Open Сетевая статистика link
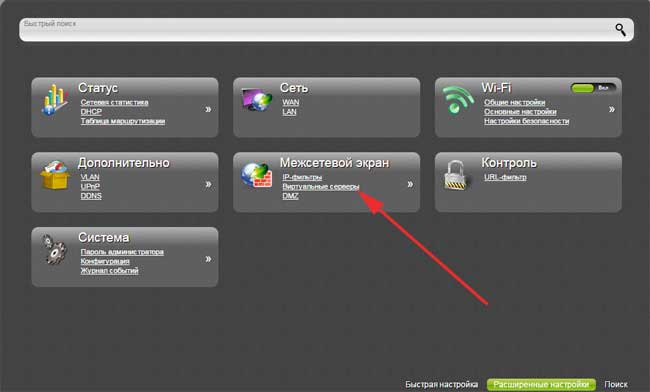Image resolution: width=650 pixels, height=392 pixels. [x=114, y=102]
